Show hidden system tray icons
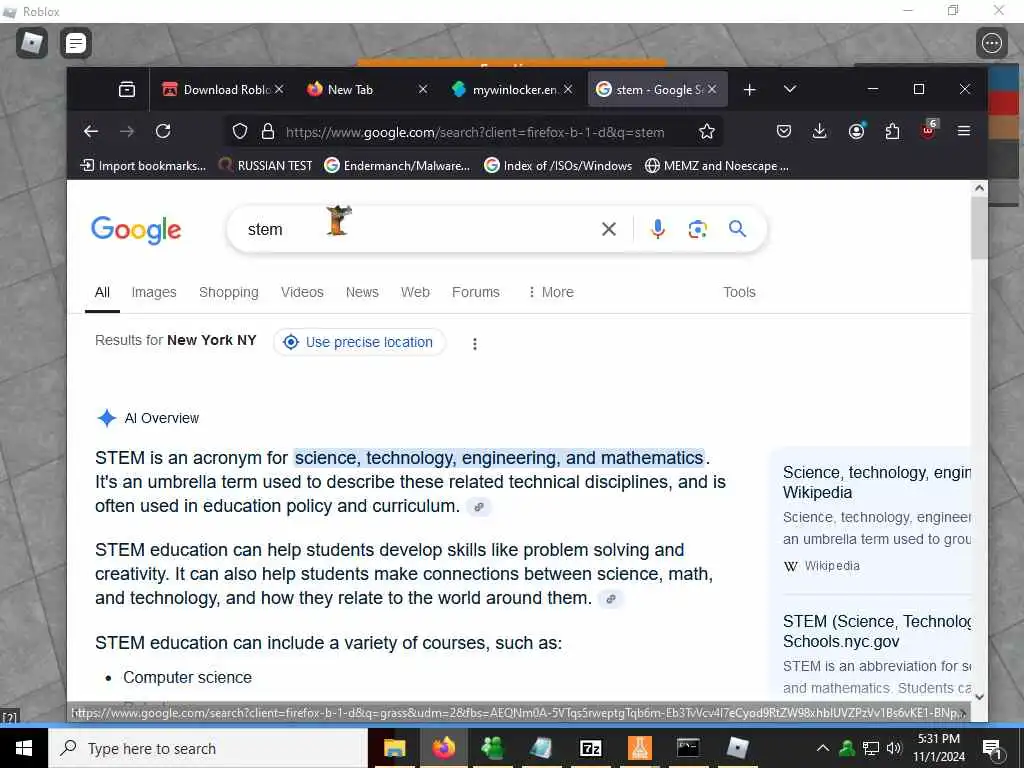 tap(823, 748)
